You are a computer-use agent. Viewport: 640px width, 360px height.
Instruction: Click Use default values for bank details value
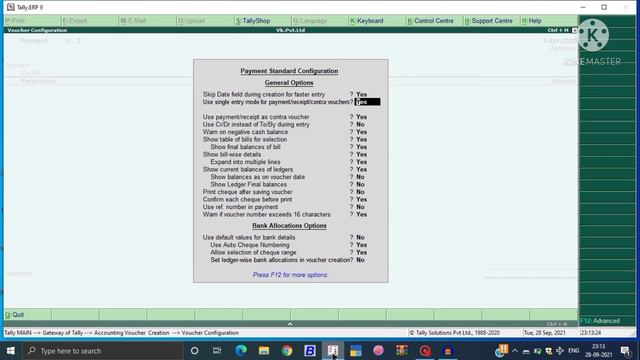tap(360, 237)
